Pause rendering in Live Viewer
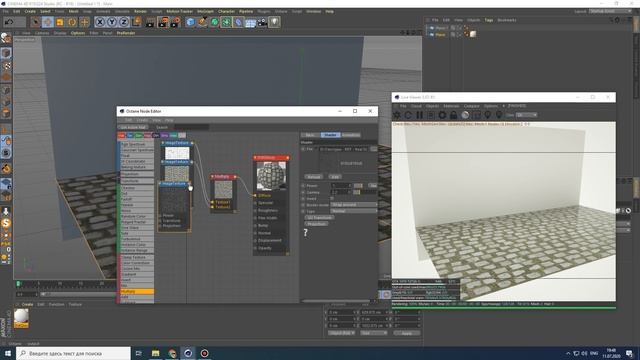 419,115
